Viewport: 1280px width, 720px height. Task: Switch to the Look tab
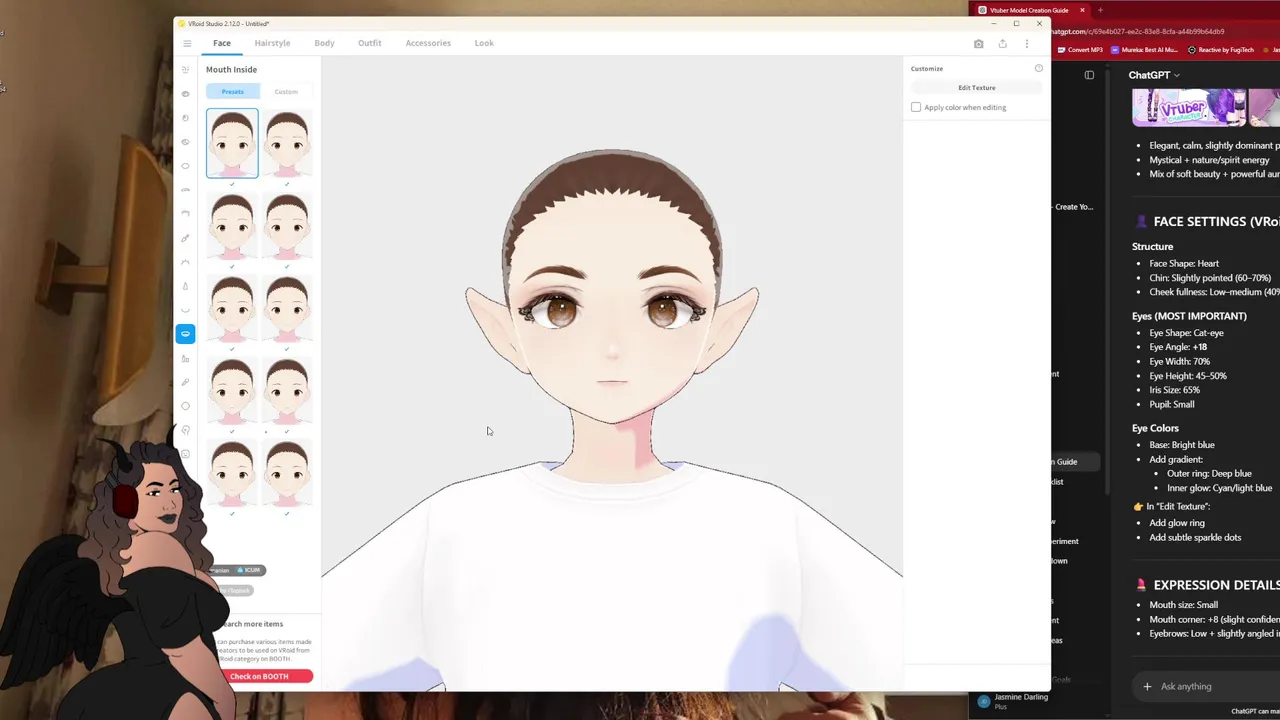[x=484, y=43]
